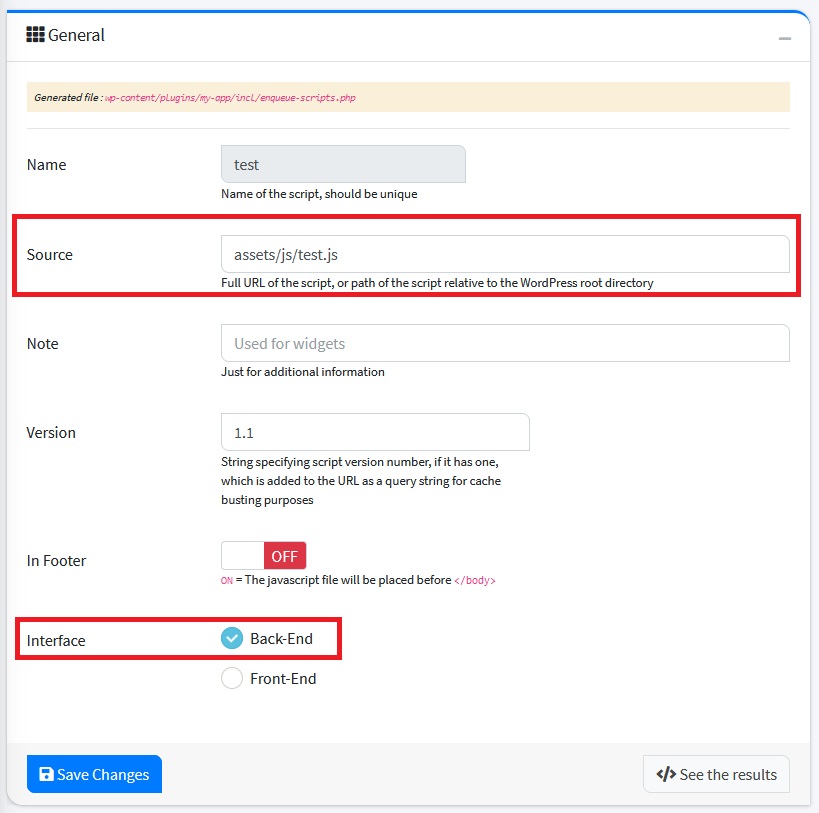Click the generated file path enqueue-scripts.php
This screenshot has width=819, height=813.
point(230,98)
